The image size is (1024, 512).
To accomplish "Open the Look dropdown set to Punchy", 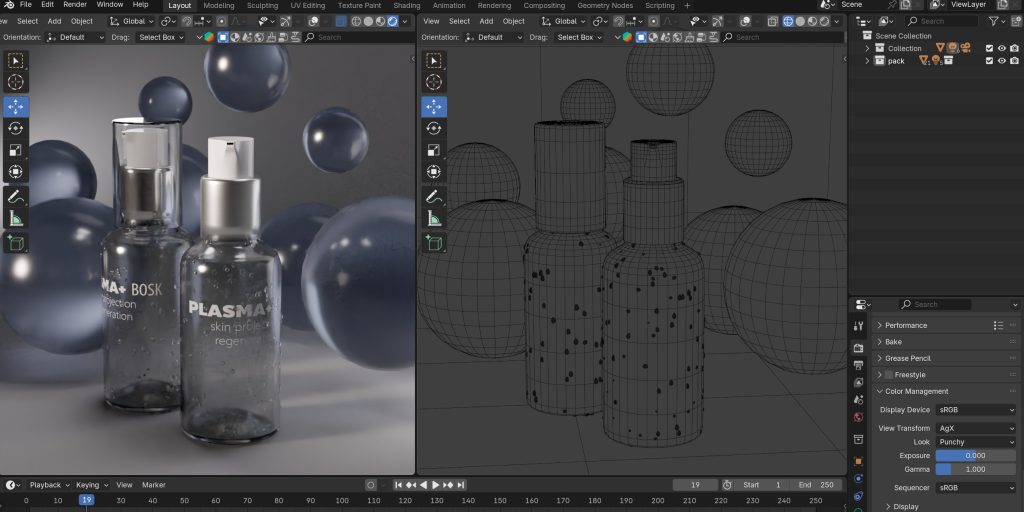I will 976,442.
